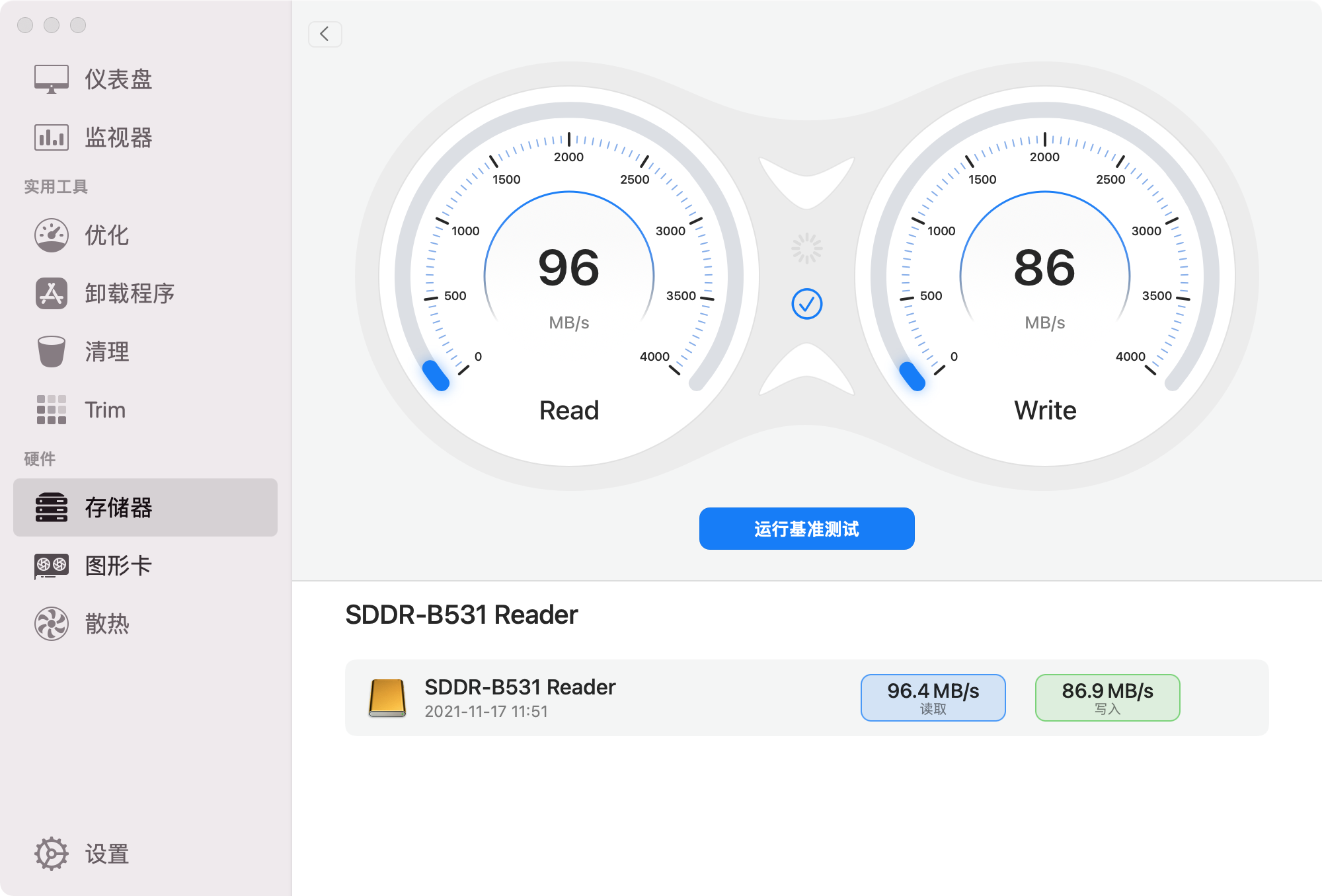Click the 监视器 bar chart icon
This screenshot has height=896, width=1322.
click(x=52, y=137)
